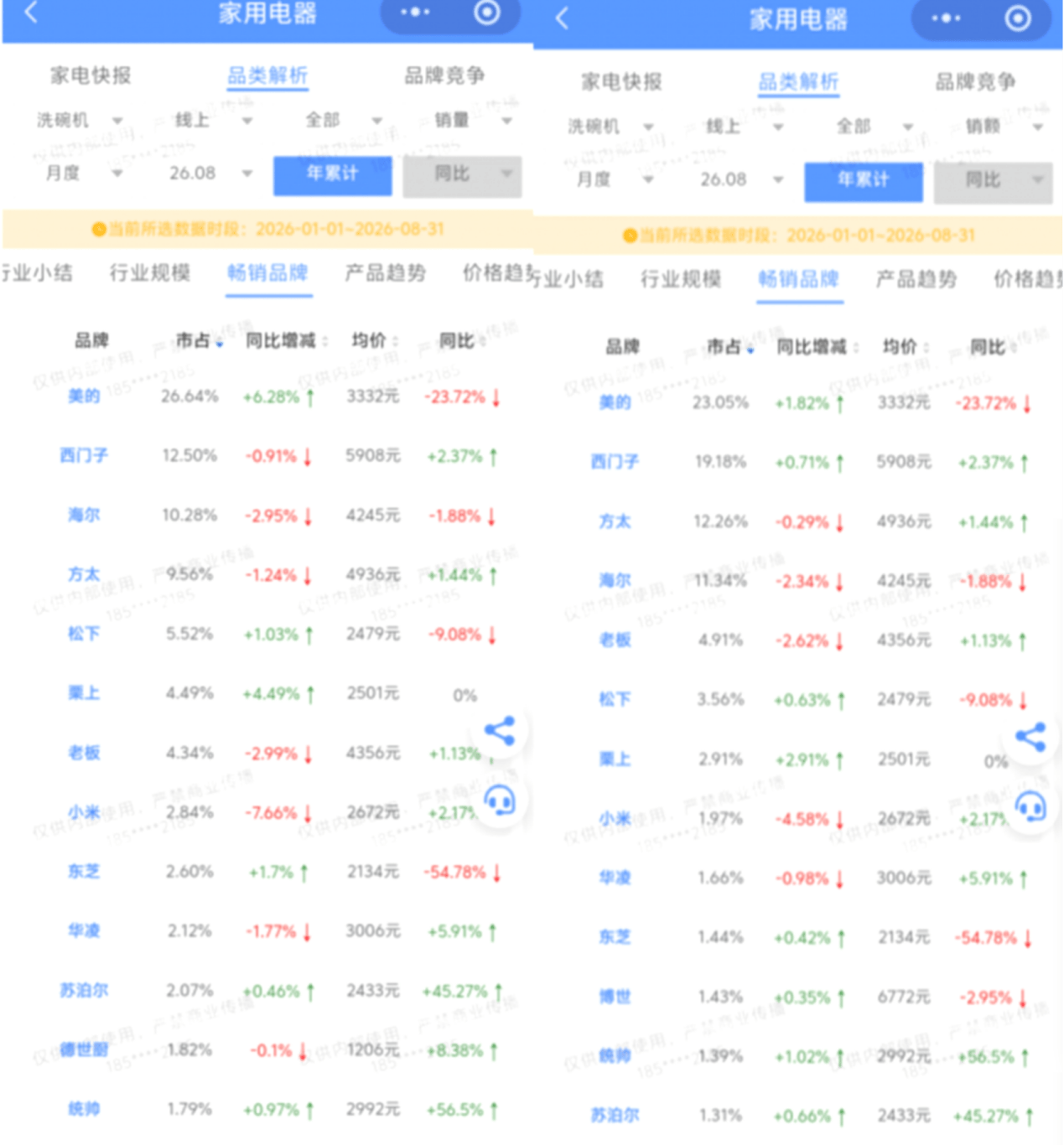Click 19.18% market share value for 西门子
Viewport: 1064px width, 1145px height.
(720, 462)
